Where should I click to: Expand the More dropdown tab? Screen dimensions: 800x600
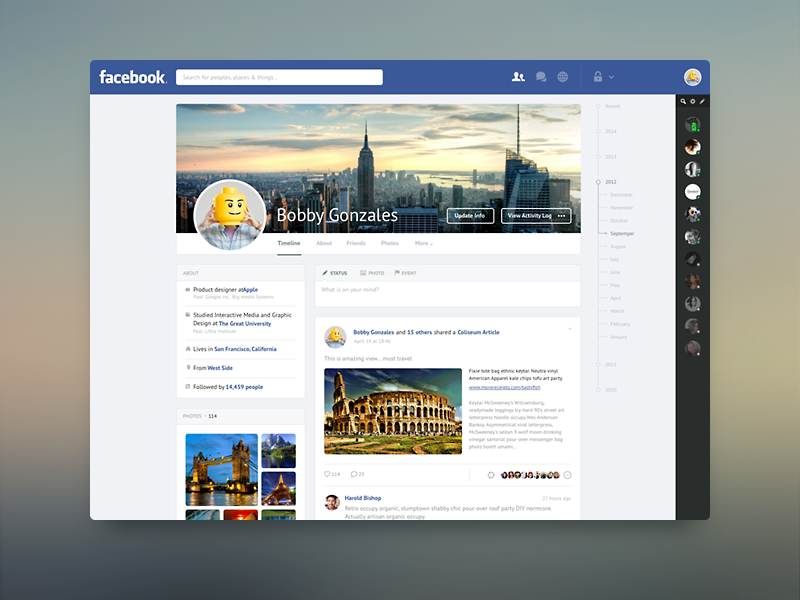423,243
